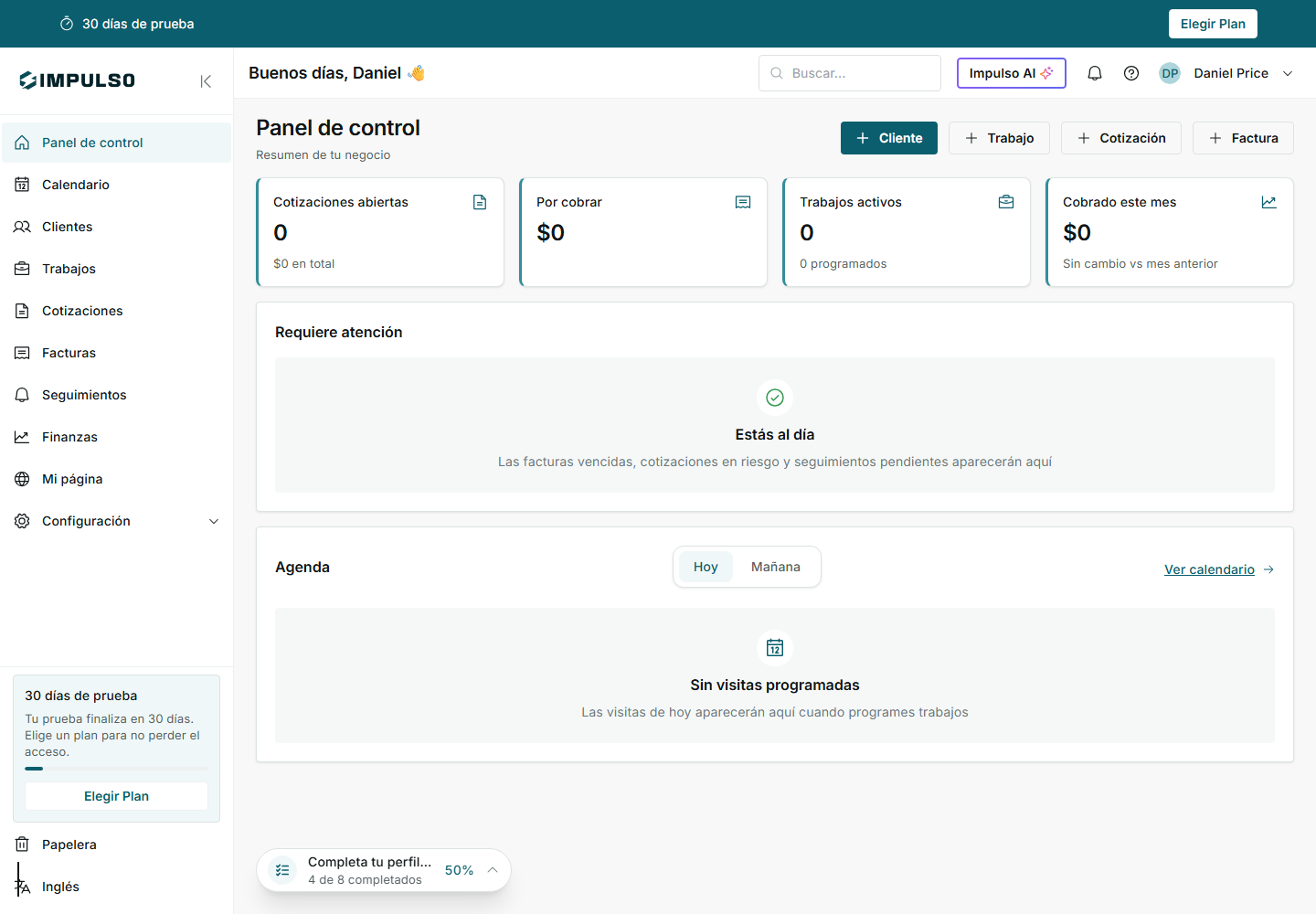
Task: Click the 50% profile completion value
Action: [459, 870]
